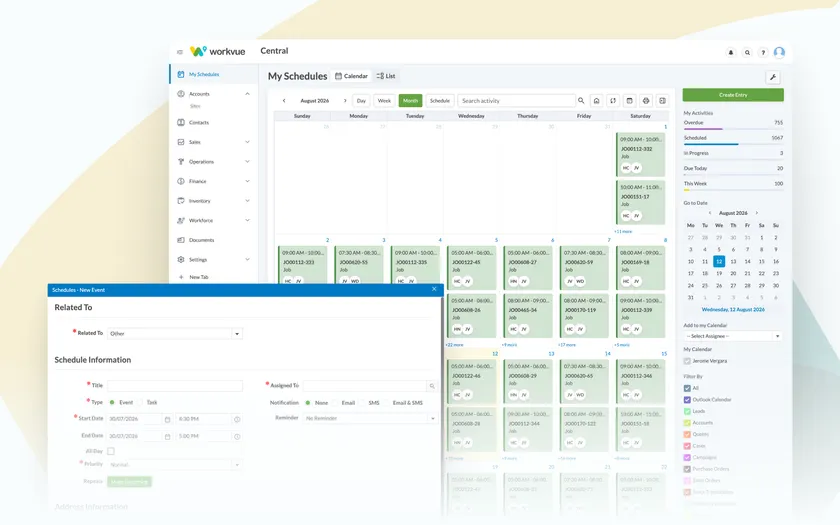
Task: Switch to Schedule view
Action: (440, 101)
